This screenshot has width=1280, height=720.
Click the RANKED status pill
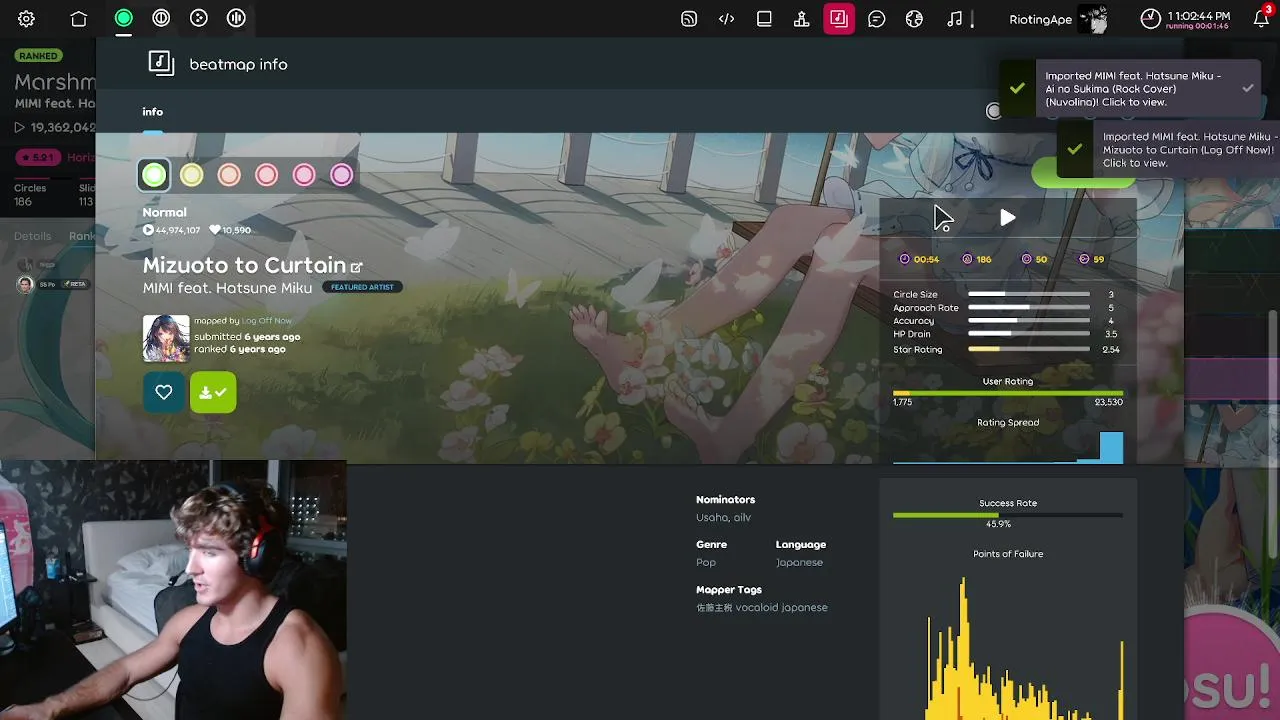point(39,56)
